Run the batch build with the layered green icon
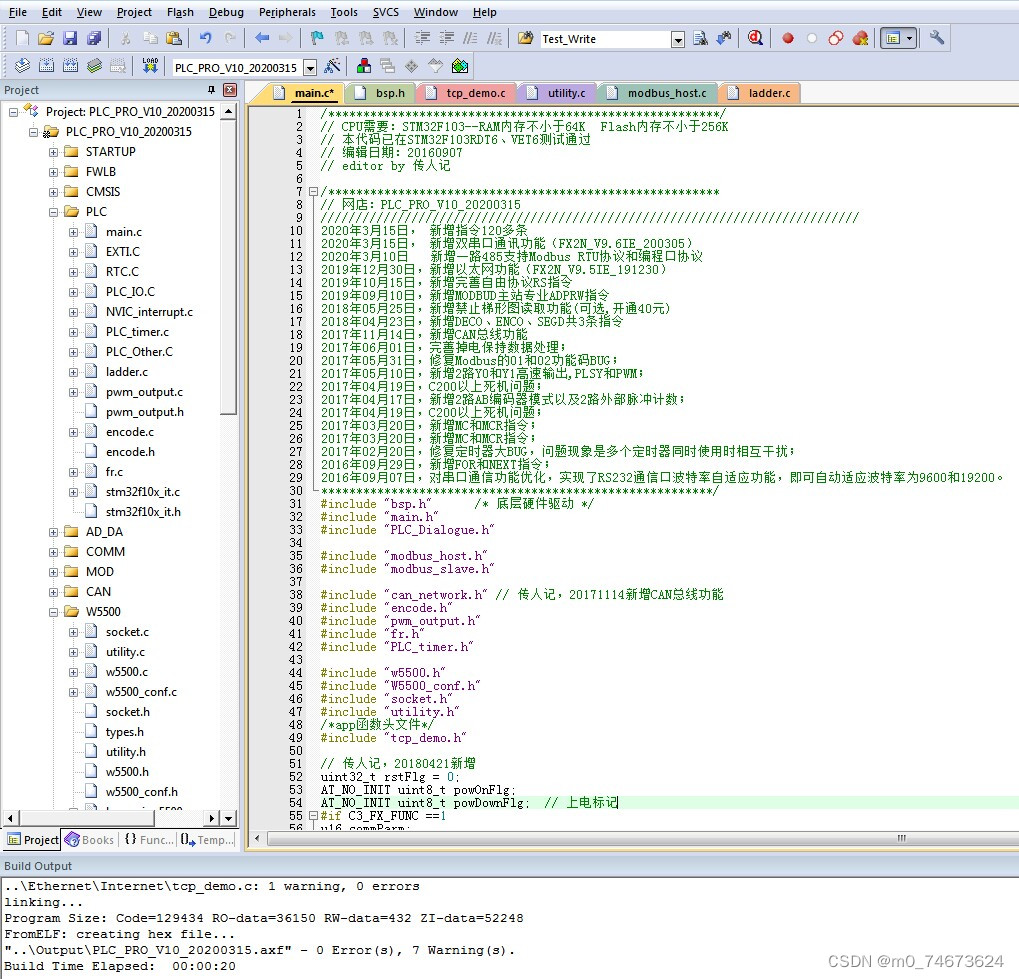 (x=94, y=66)
